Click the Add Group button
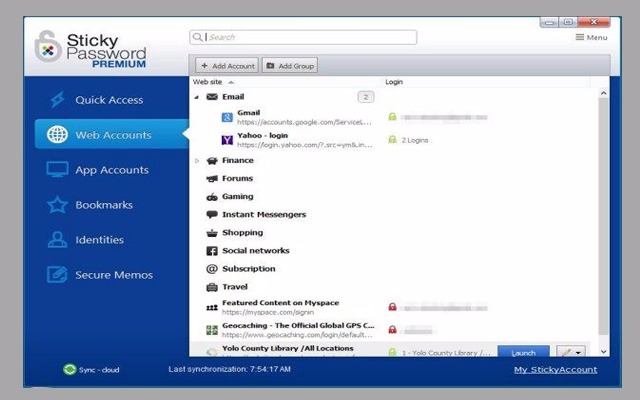Viewport: 640px width, 400px height. (290, 66)
